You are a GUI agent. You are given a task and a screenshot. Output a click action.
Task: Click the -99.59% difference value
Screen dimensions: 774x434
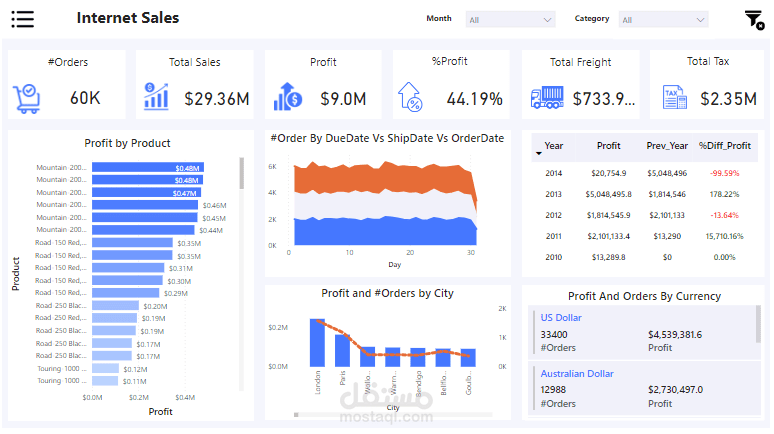pyautogui.click(x=724, y=173)
